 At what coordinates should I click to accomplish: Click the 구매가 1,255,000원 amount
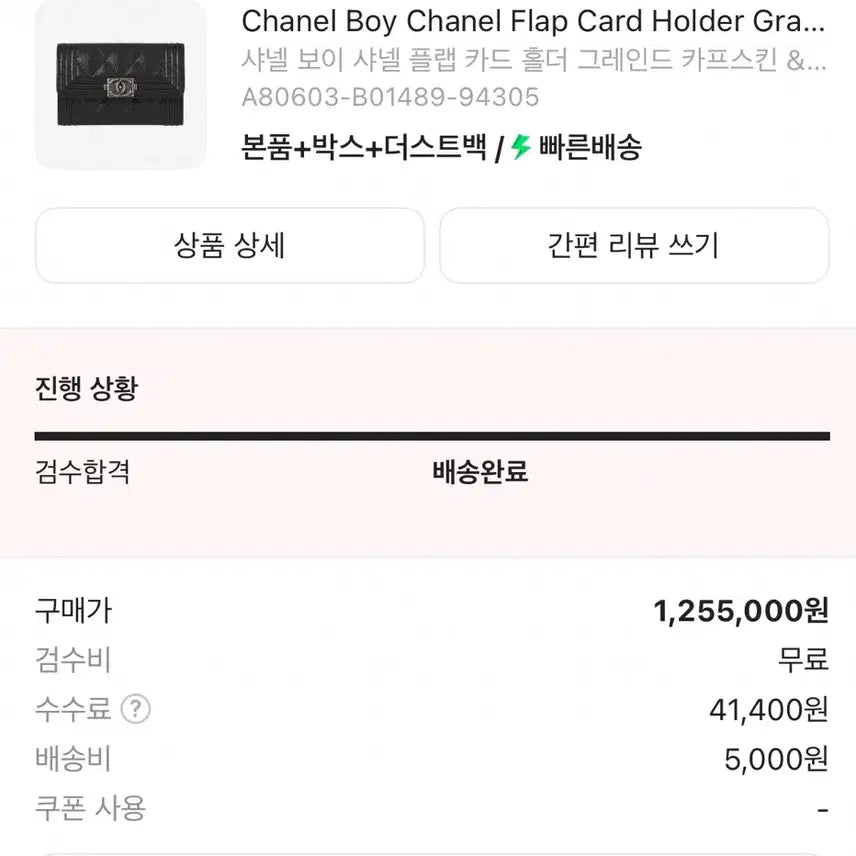click(741, 610)
